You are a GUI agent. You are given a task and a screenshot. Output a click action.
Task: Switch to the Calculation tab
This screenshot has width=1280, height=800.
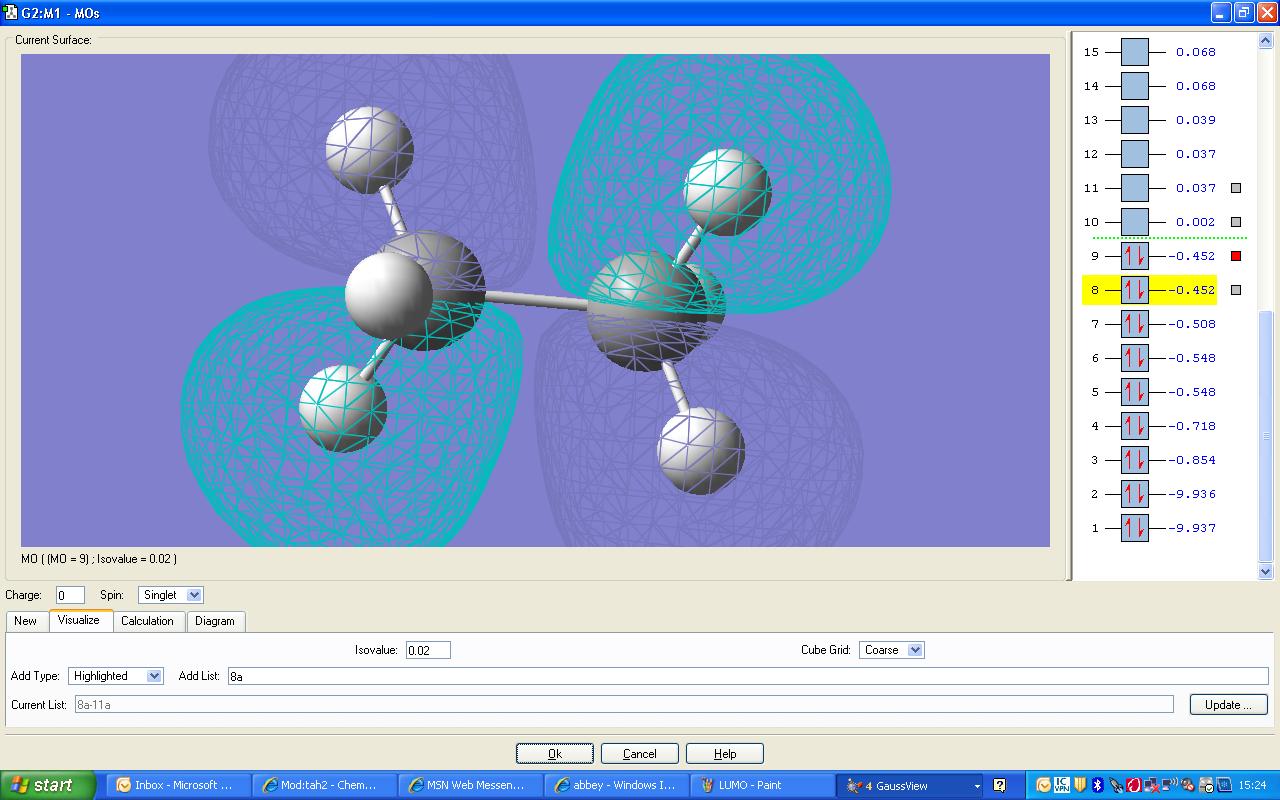point(147,621)
